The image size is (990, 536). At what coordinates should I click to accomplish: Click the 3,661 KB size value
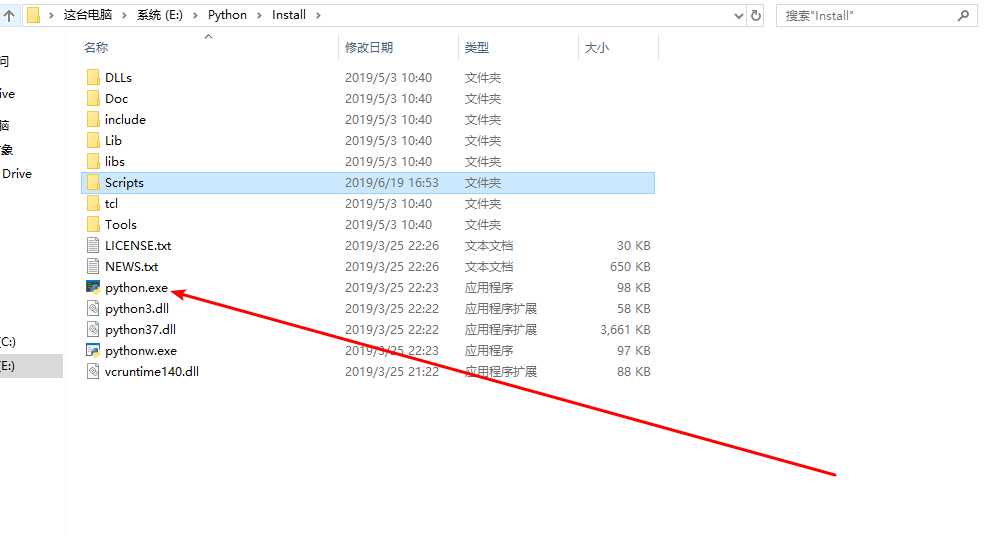(625, 330)
